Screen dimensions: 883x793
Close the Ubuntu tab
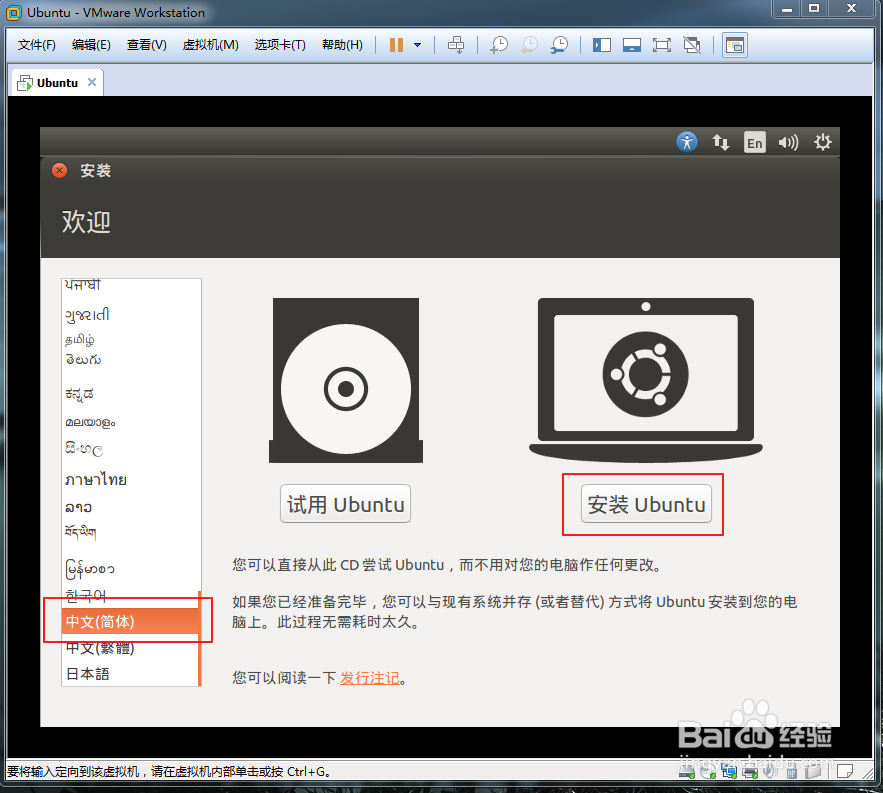point(92,82)
